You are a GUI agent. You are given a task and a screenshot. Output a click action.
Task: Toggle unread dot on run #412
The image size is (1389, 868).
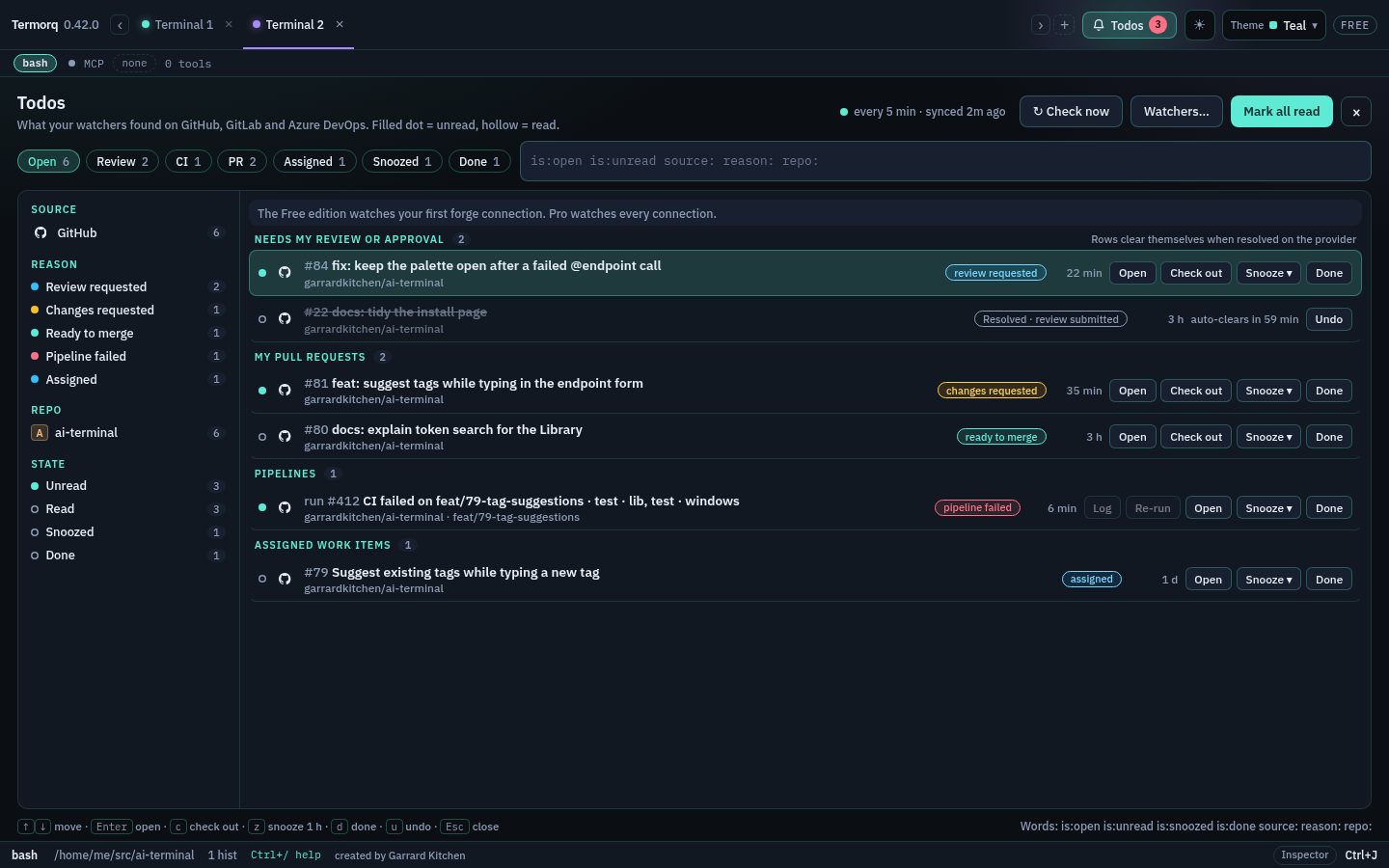(x=262, y=508)
